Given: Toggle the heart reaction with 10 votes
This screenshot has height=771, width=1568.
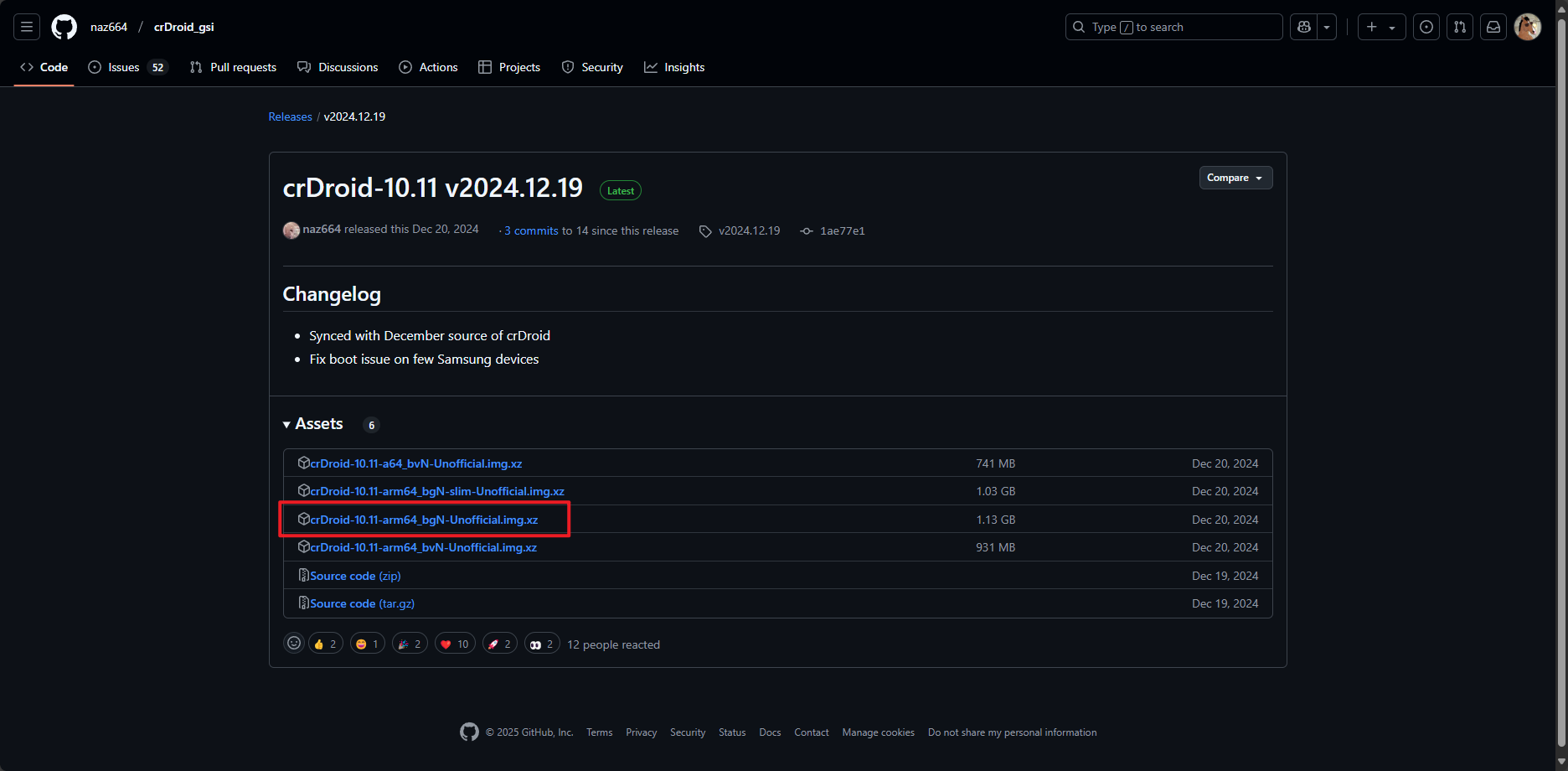Looking at the screenshot, I should coord(455,644).
